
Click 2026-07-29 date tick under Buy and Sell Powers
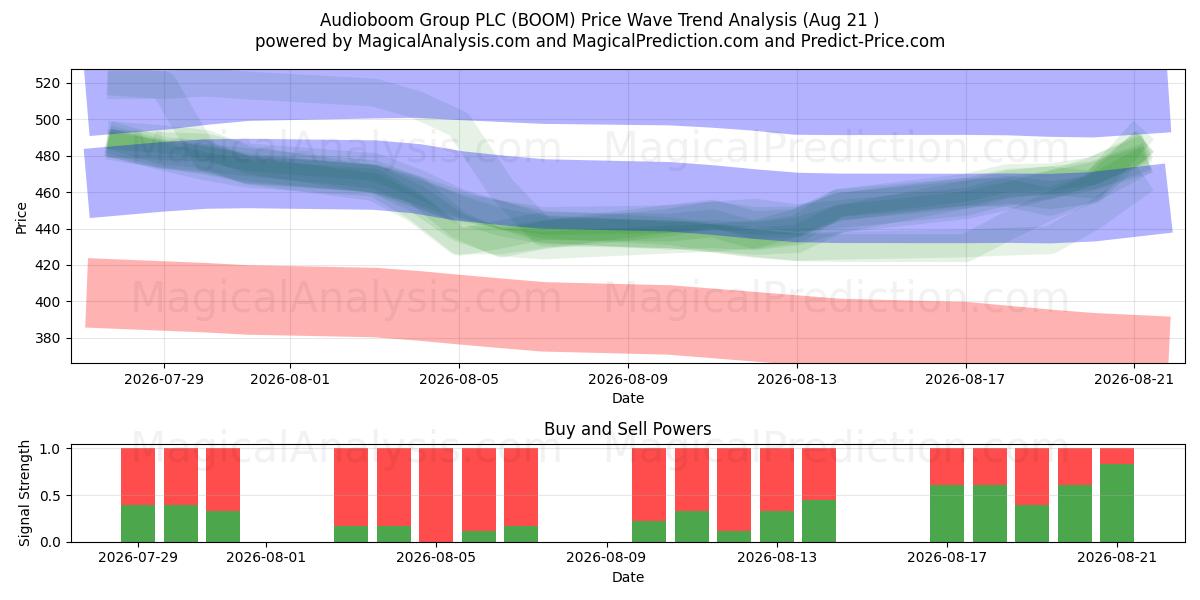coord(138,558)
